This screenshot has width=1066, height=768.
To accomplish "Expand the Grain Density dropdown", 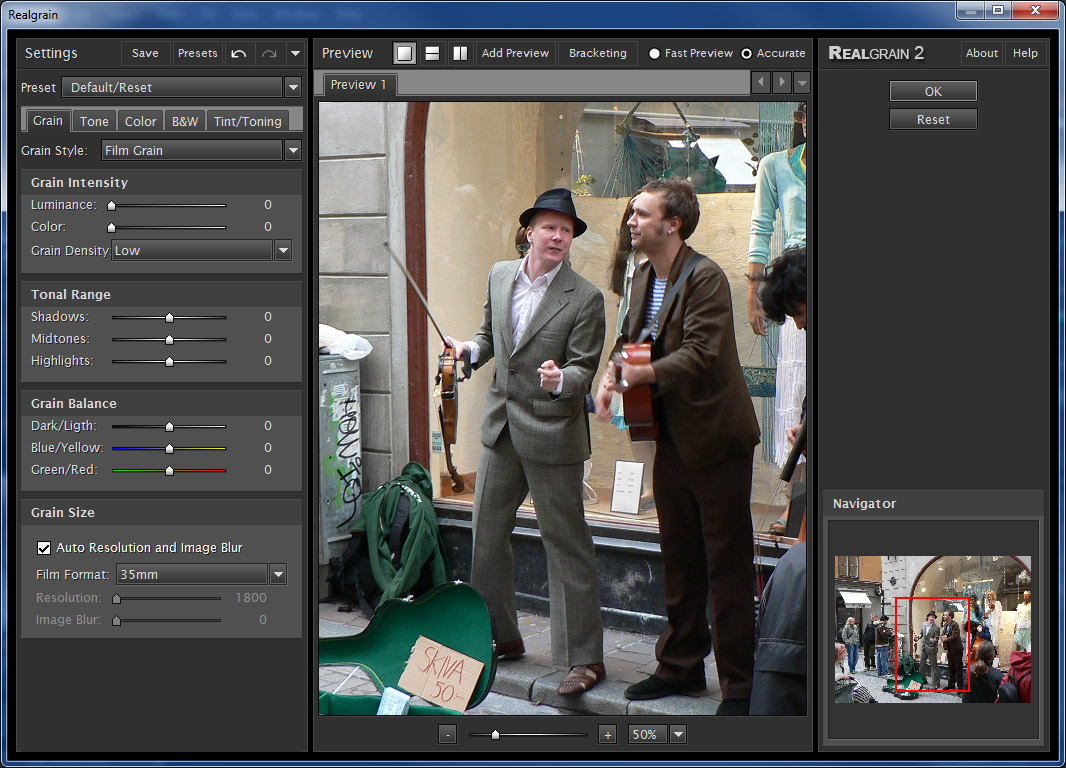I will click(283, 251).
